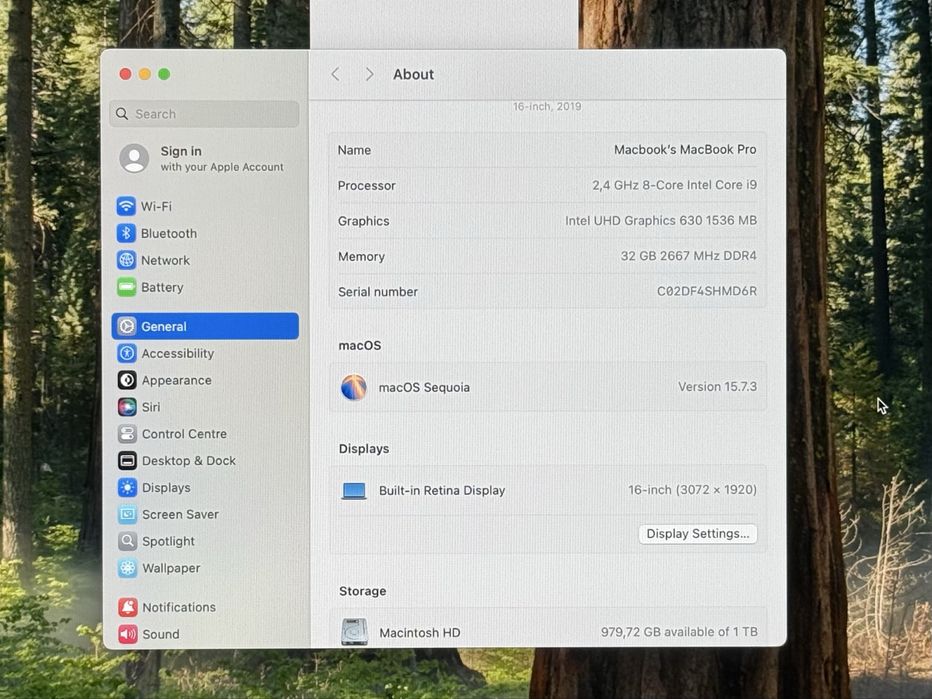Click the Macintosh HD drive icon
Image resolution: width=932 pixels, height=699 pixels.
(x=355, y=632)
